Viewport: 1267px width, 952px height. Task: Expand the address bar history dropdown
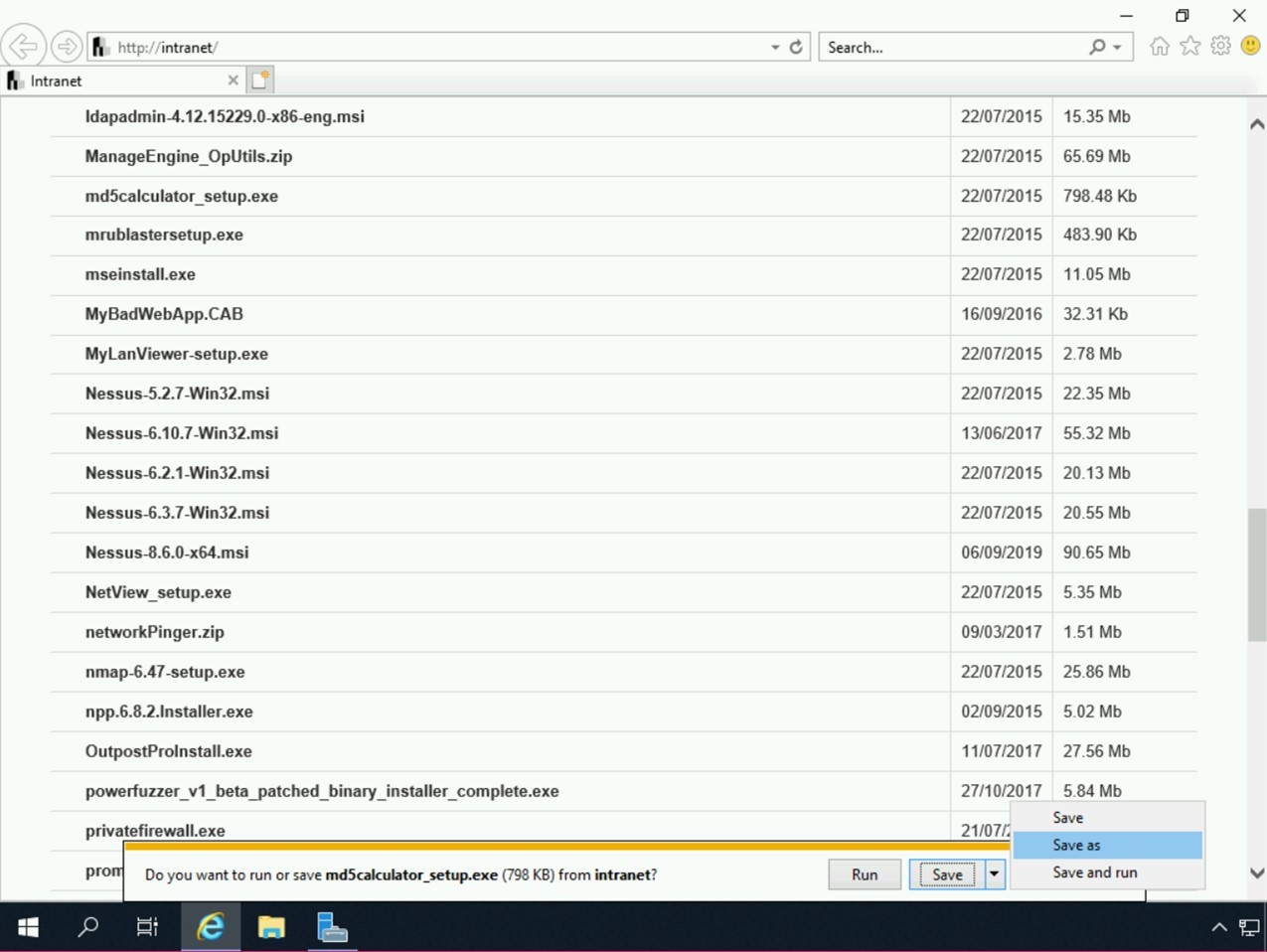coord(775,47)
